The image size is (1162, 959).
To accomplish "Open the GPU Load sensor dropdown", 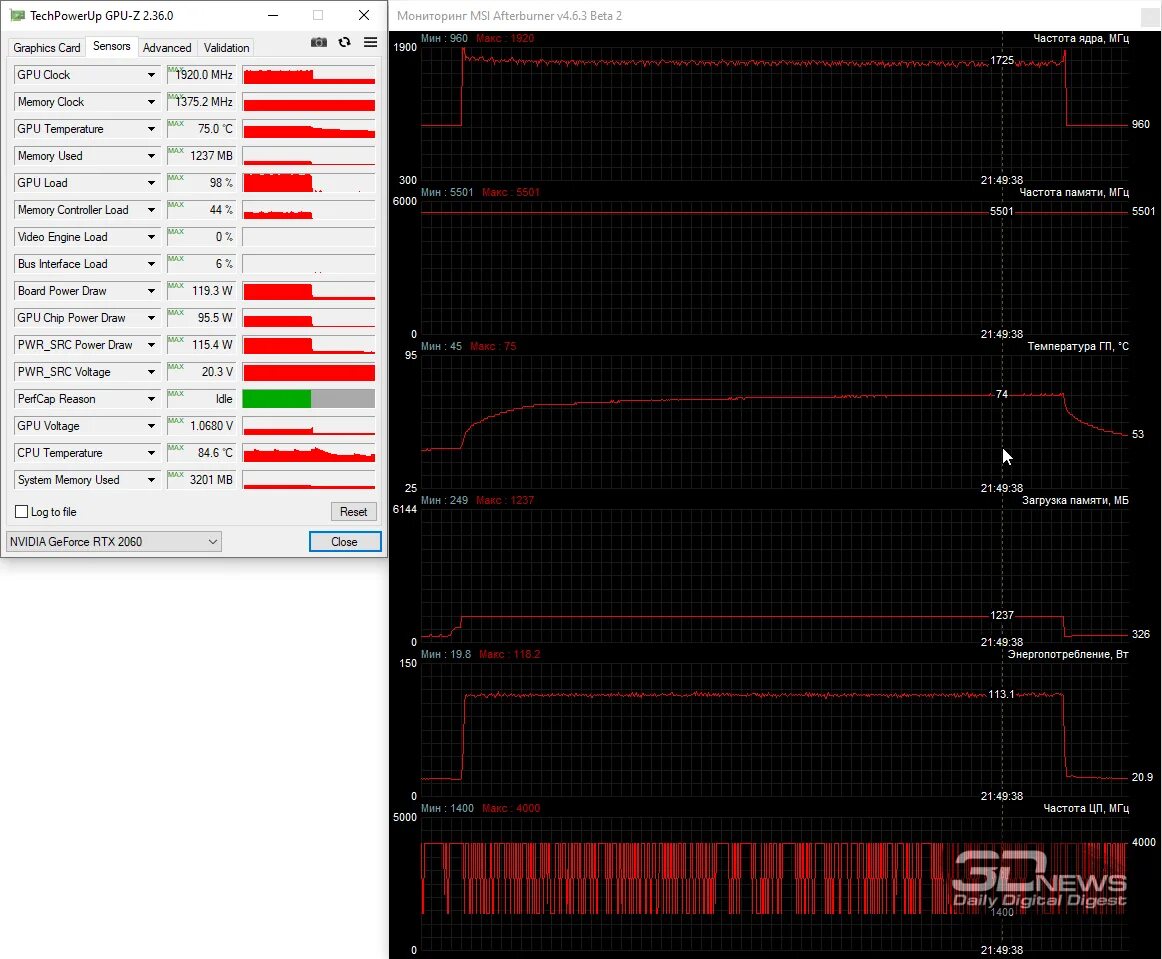I will (151, 183).
